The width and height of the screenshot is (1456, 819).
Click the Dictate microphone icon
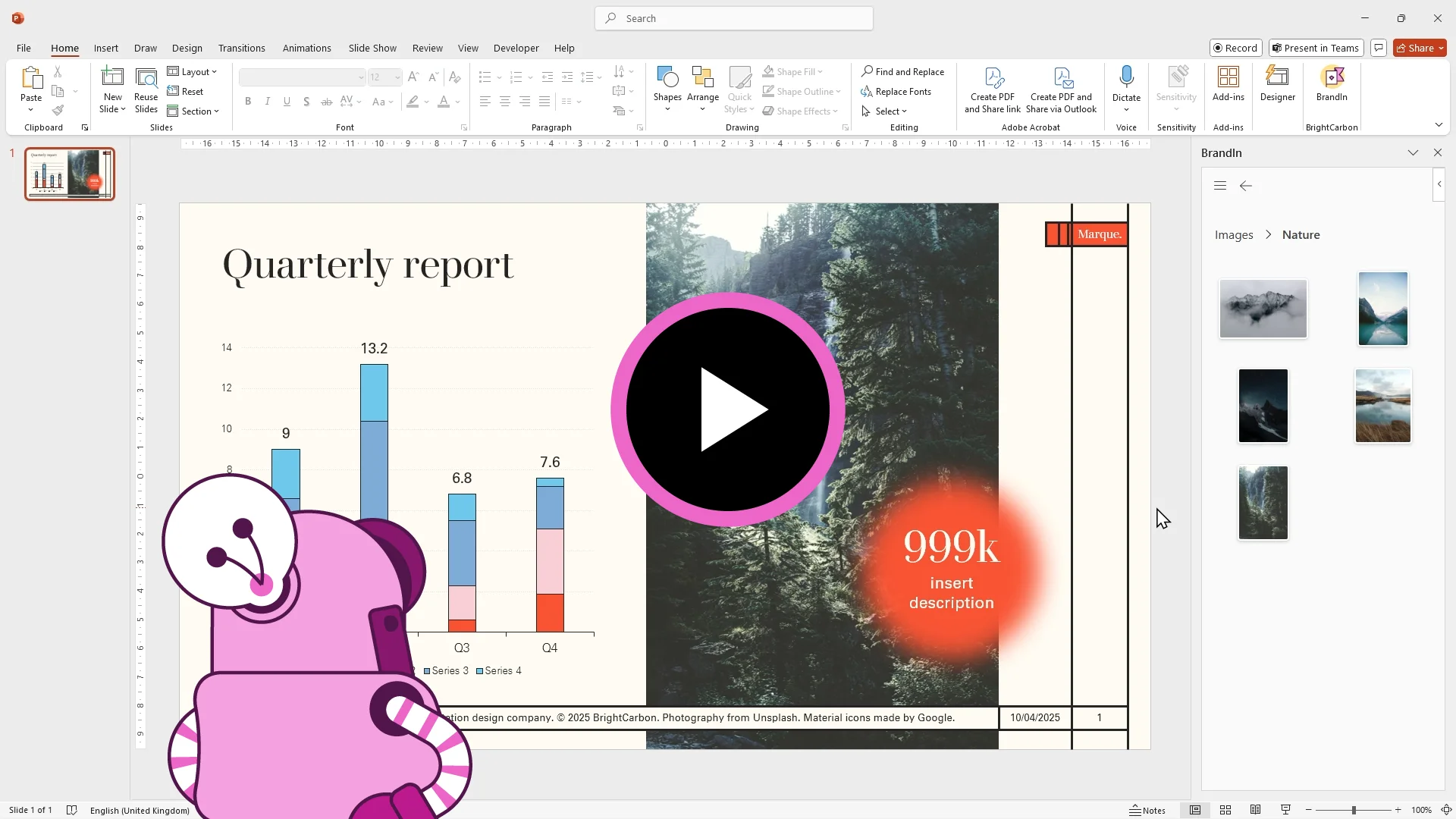1126,77
